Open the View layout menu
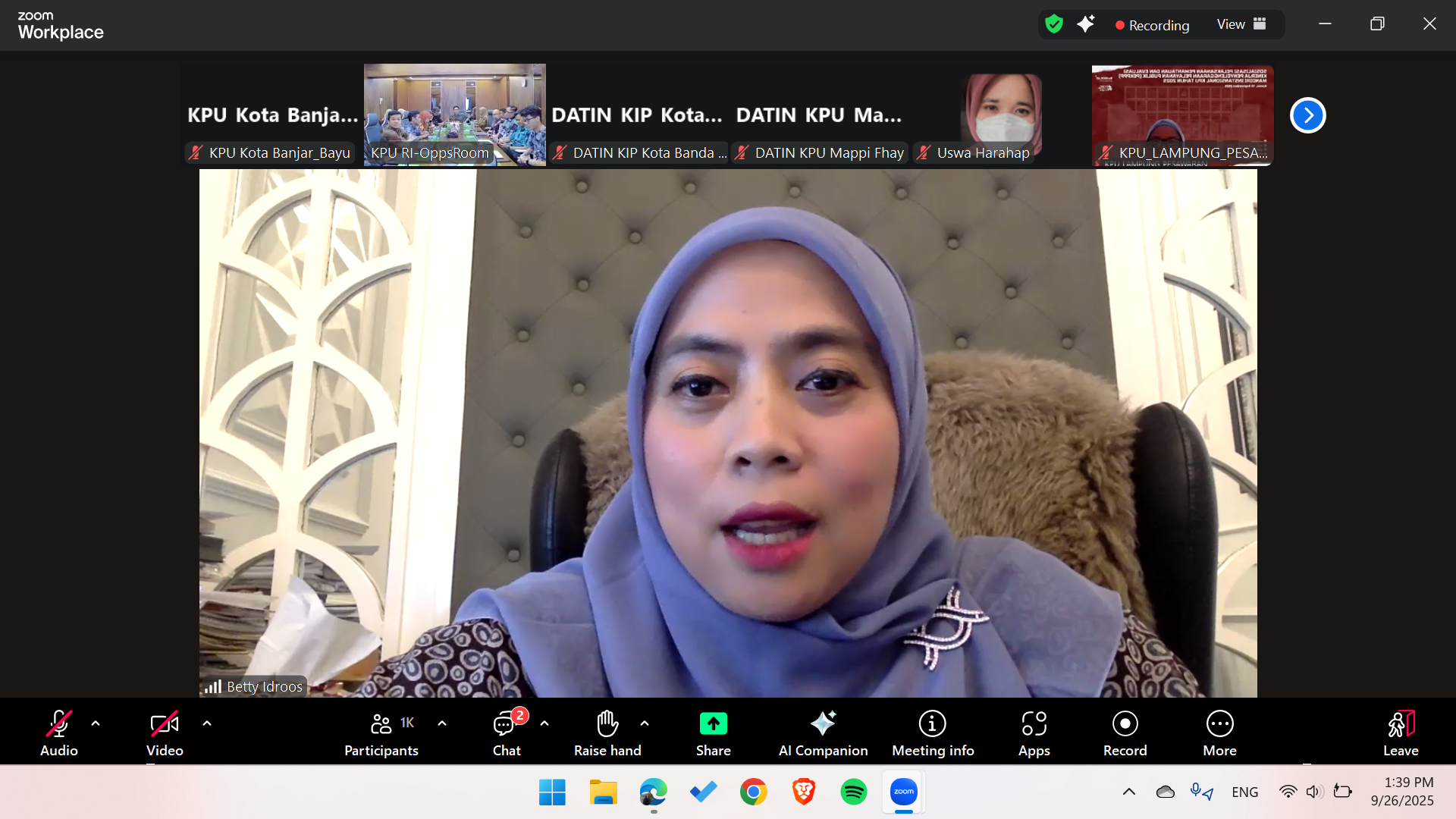 point(1241,24)
